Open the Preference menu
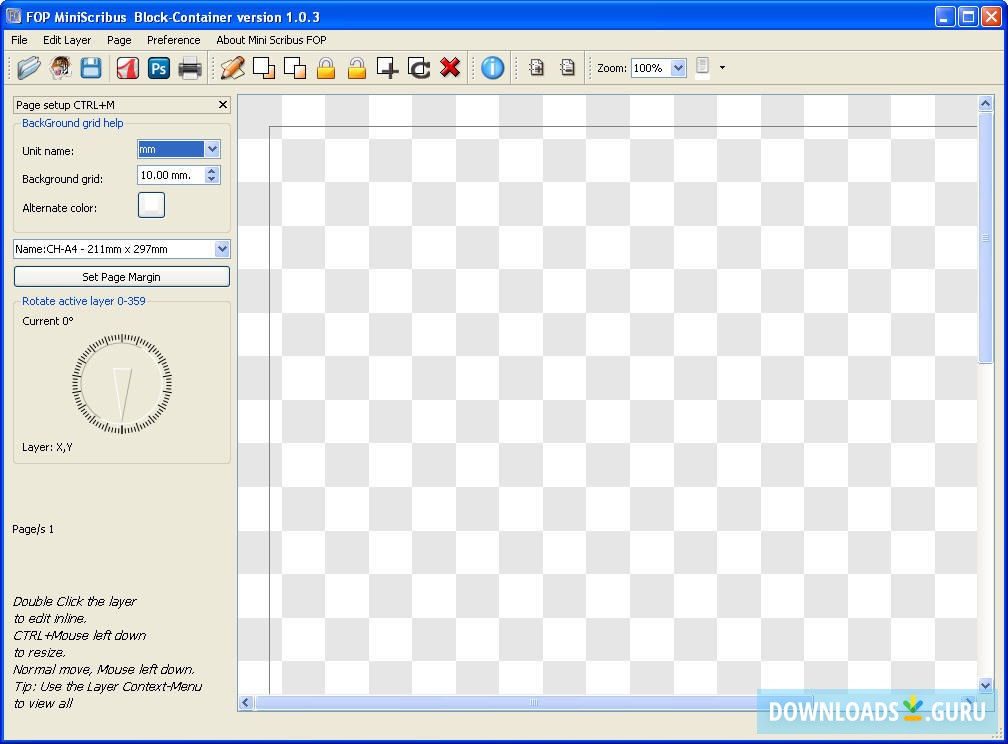This screenshot has height=744, width=1008. coord(173,40)
